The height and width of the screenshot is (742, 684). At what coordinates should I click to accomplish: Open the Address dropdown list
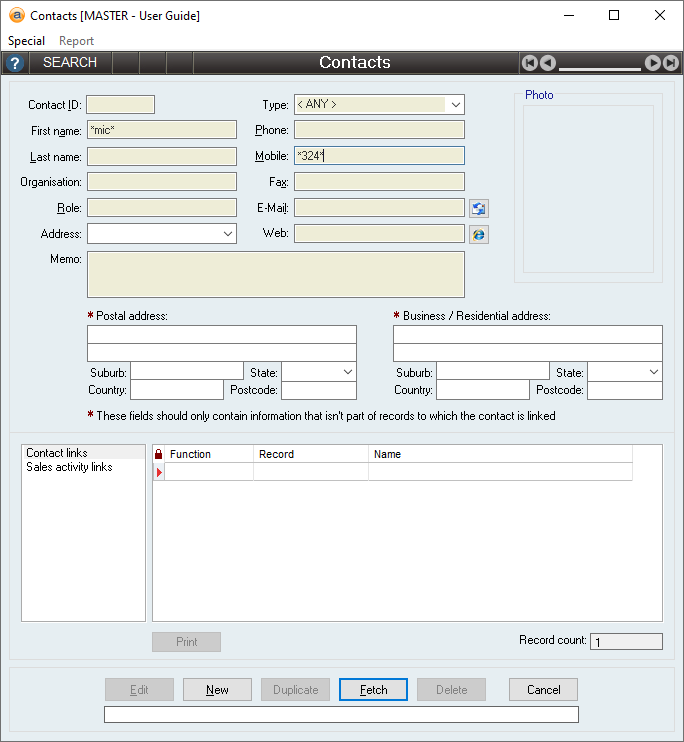[227, 234]
